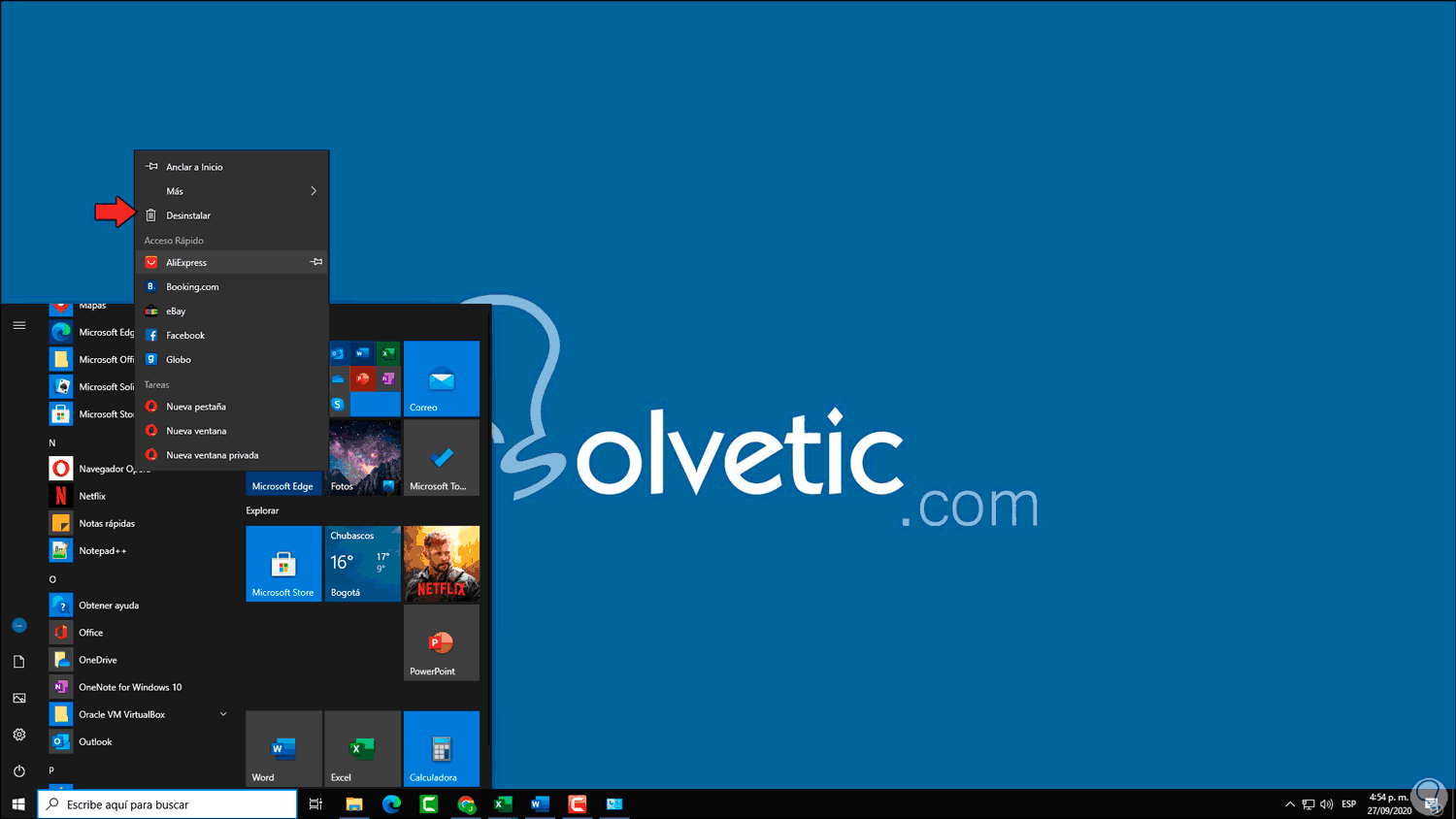1456x819 pixels.
Task: Open Notepad++ from the app list
Action: pyautogui.click(x=141, y=550)
